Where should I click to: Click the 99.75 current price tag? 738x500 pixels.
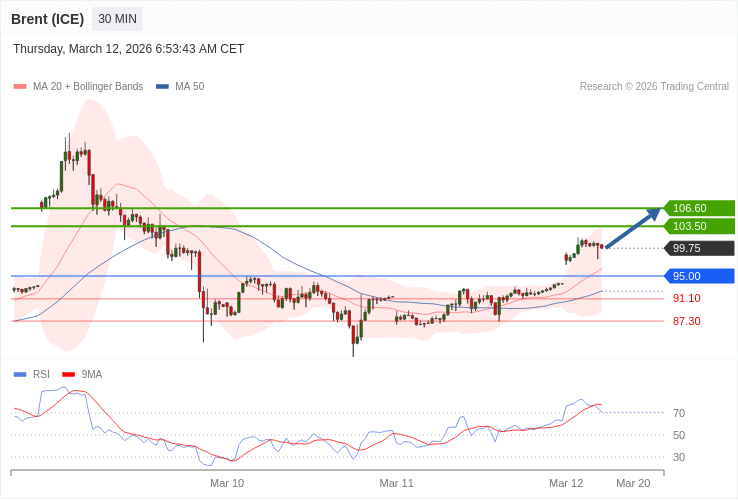tap(699, 248)
